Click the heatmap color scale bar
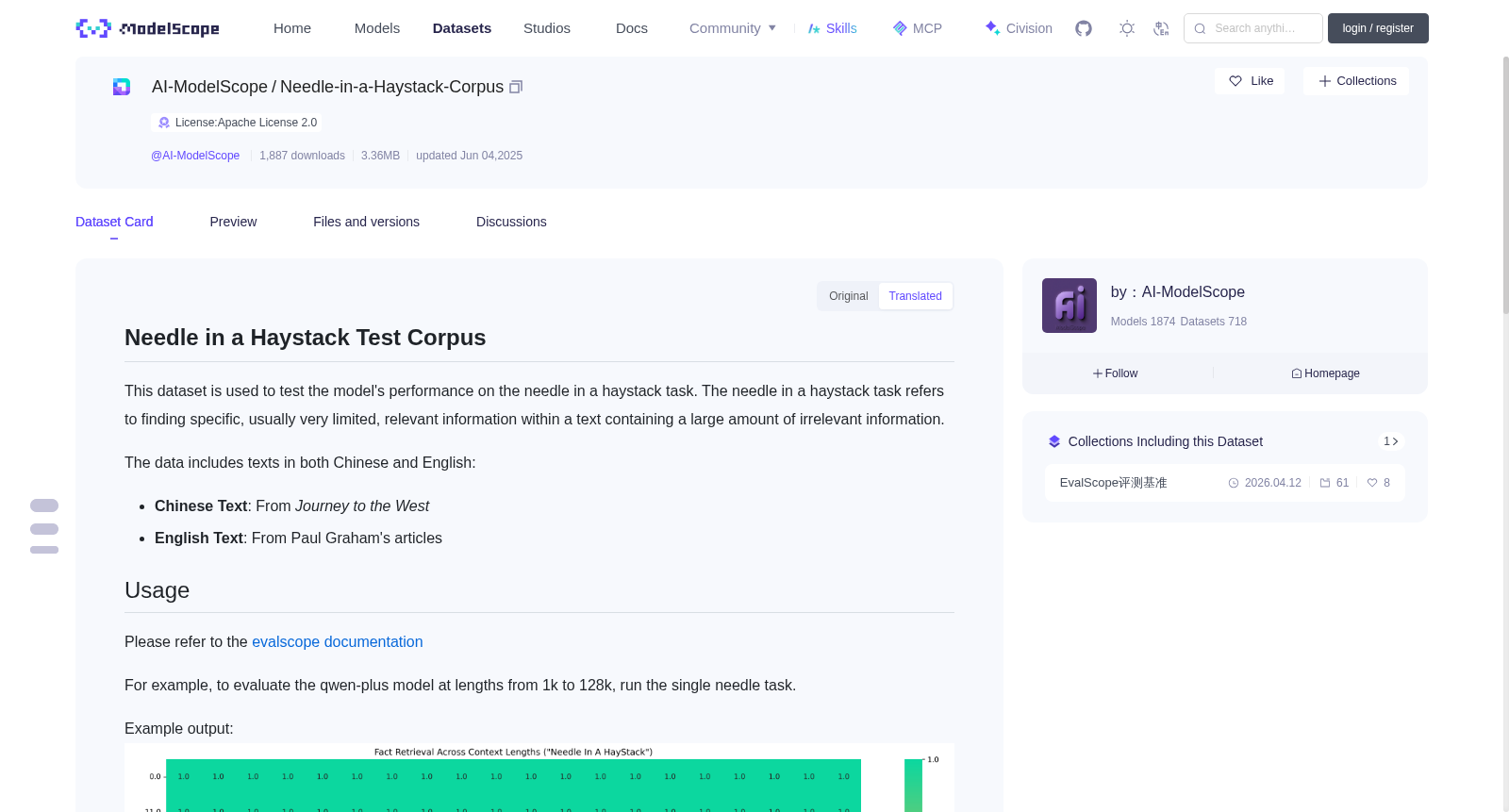Image resolution: width=1509 pixels, height=812 pixels. (x=913, y=785)
